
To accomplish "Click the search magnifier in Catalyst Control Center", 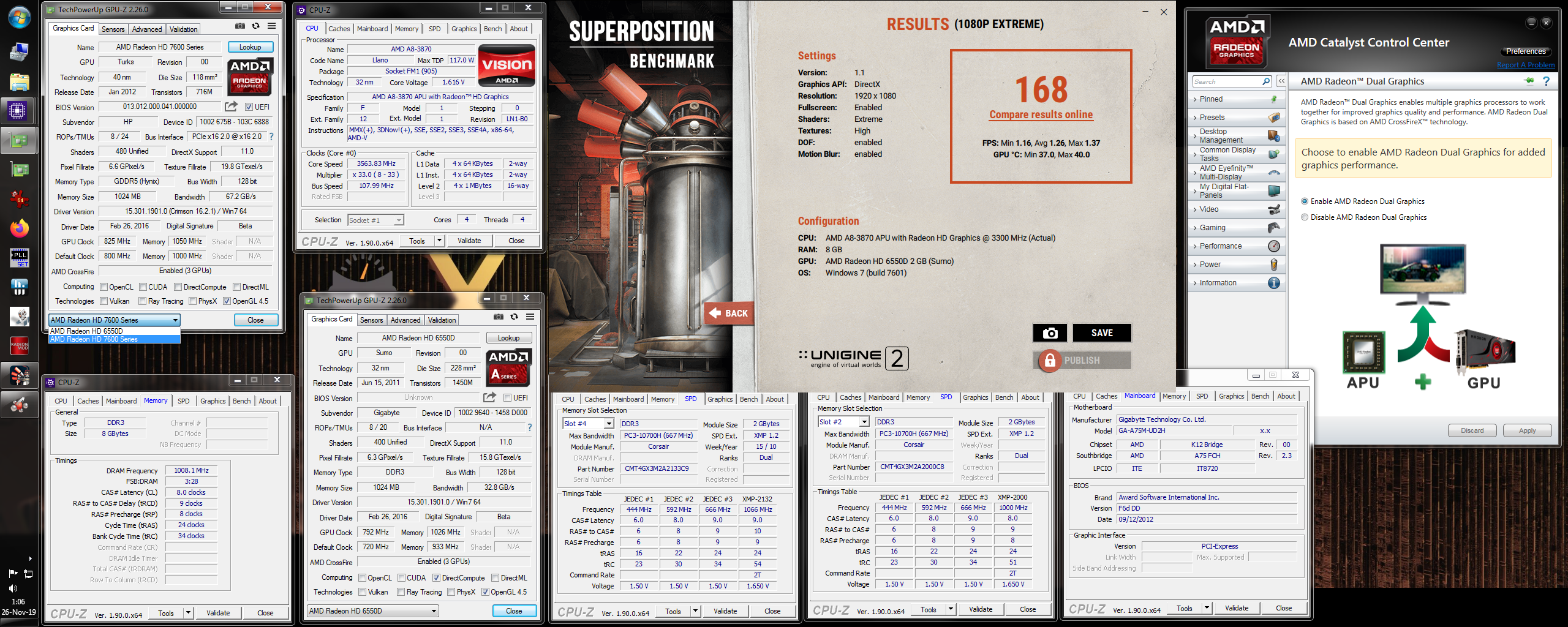I will pos(1266,81).
